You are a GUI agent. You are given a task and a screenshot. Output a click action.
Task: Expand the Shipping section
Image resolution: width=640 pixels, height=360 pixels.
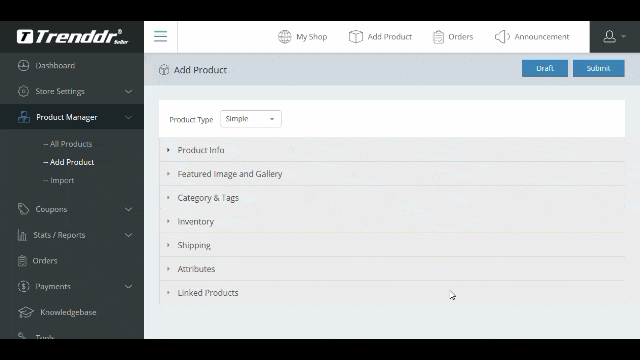click(392, 245)
